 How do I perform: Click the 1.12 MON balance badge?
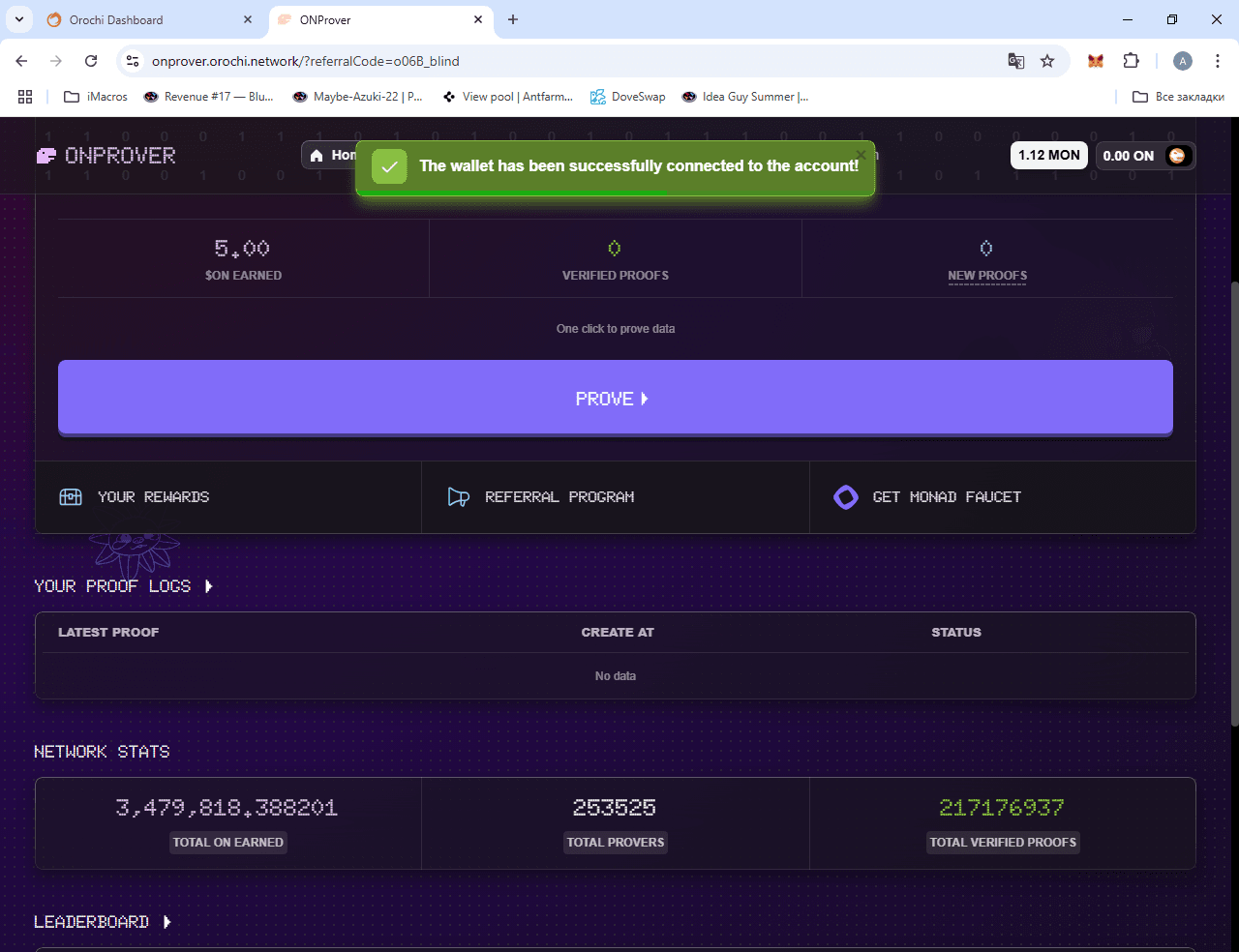coord(1049,156)
